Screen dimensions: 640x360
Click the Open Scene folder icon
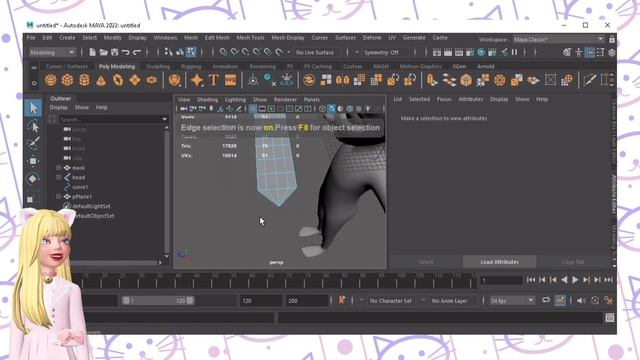[x=104, y=52]
